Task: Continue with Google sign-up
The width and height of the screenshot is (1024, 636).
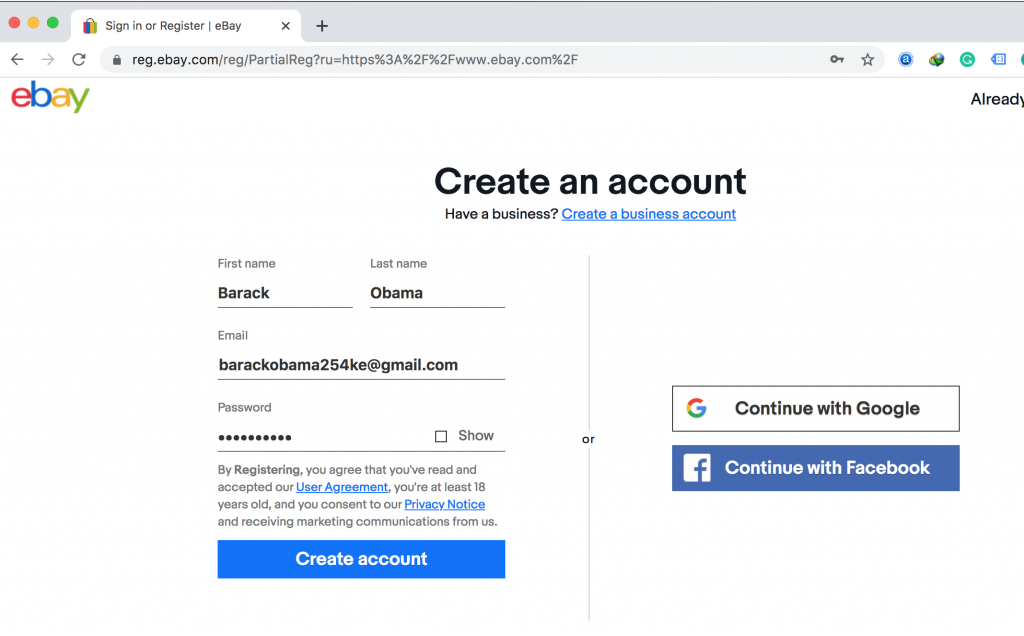Action: [815, 408]
